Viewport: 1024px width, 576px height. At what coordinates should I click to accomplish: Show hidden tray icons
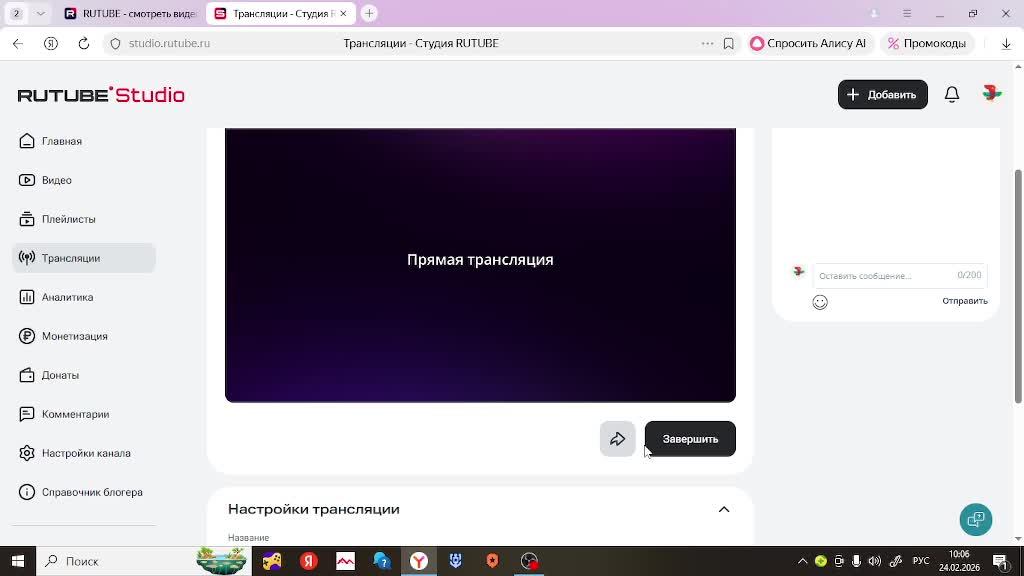[803, 561]
